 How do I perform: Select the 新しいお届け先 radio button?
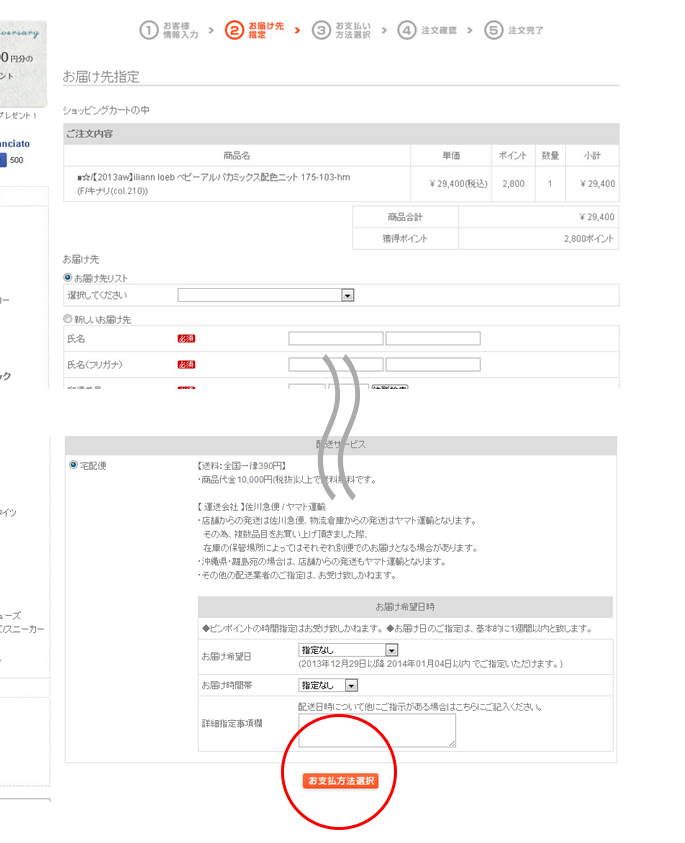click(68, 319)
